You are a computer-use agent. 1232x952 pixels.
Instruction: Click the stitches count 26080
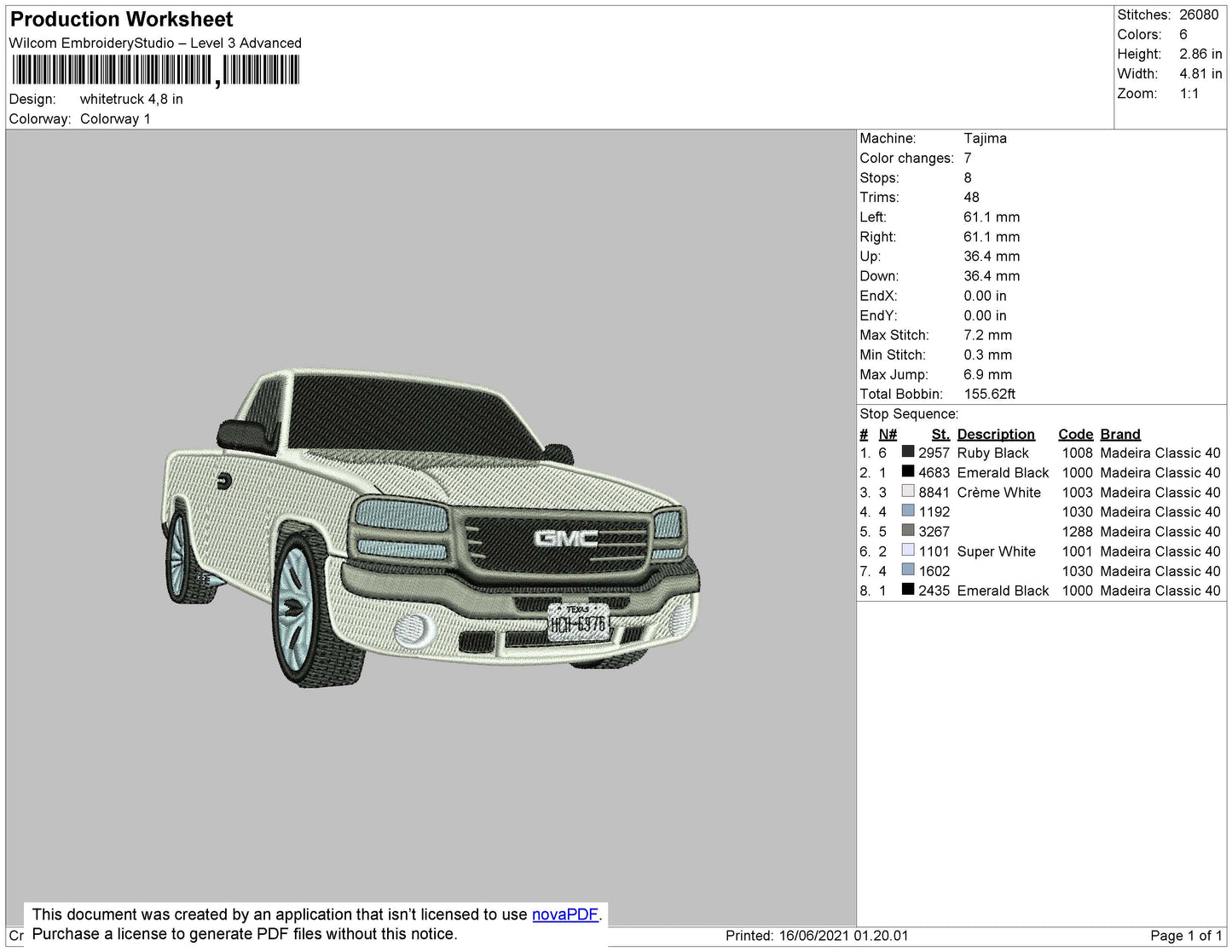[x=1199, y=14]
